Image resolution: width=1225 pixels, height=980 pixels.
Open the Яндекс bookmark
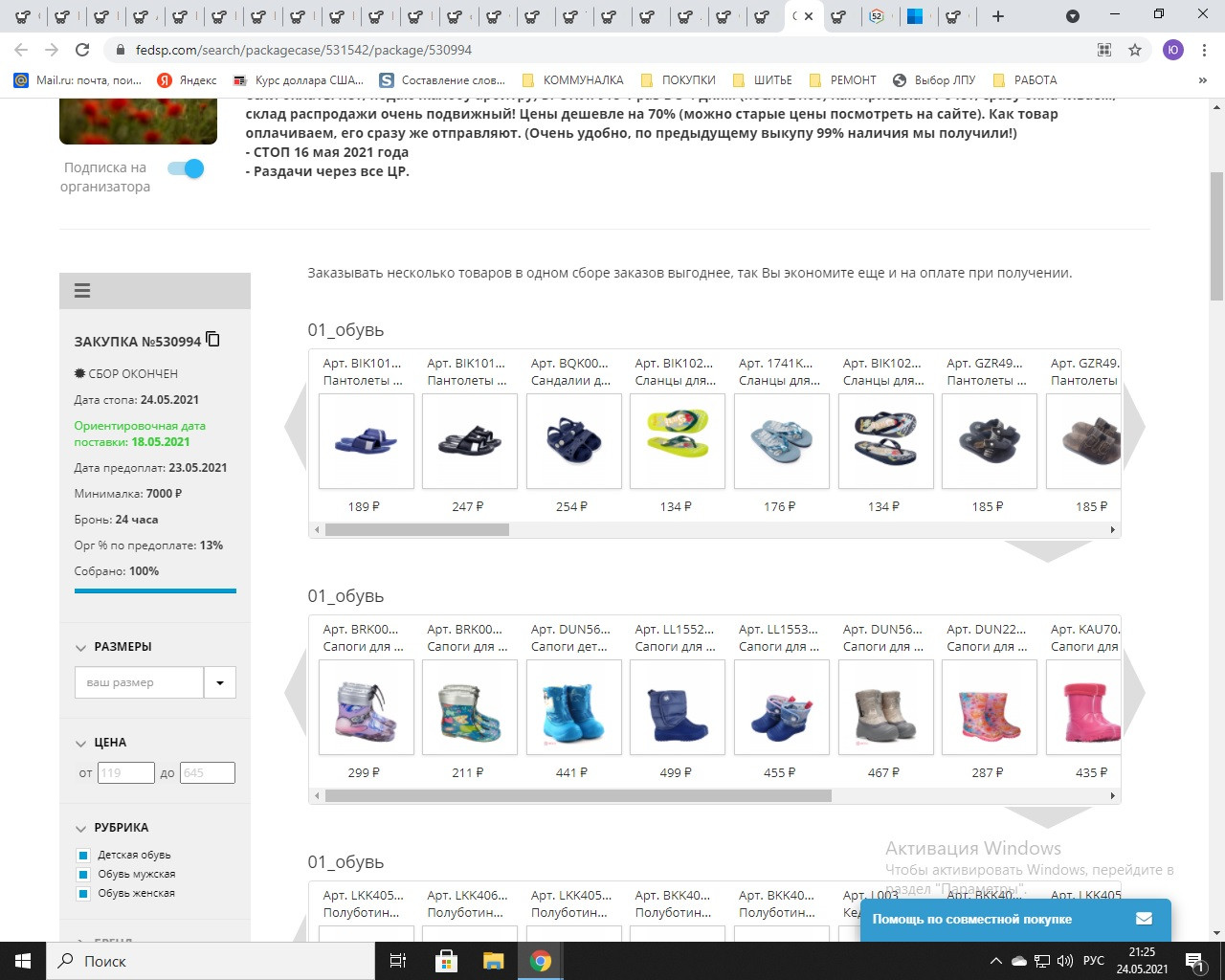(187, 80)
